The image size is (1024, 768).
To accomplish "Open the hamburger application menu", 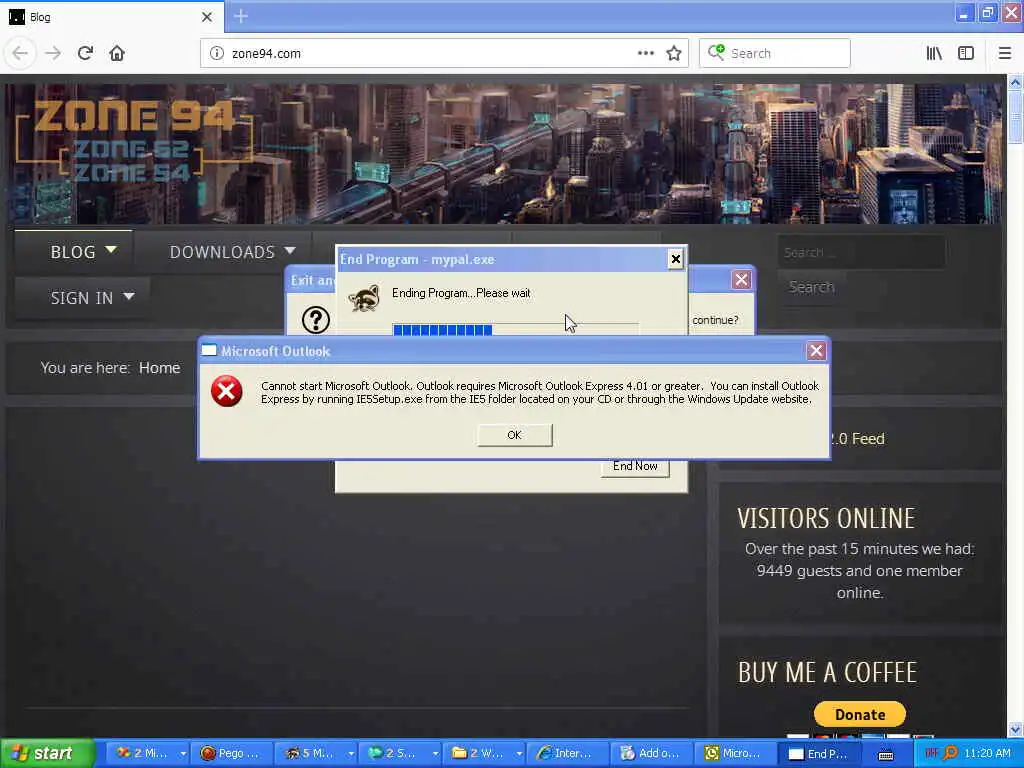I will (1004, 54).
